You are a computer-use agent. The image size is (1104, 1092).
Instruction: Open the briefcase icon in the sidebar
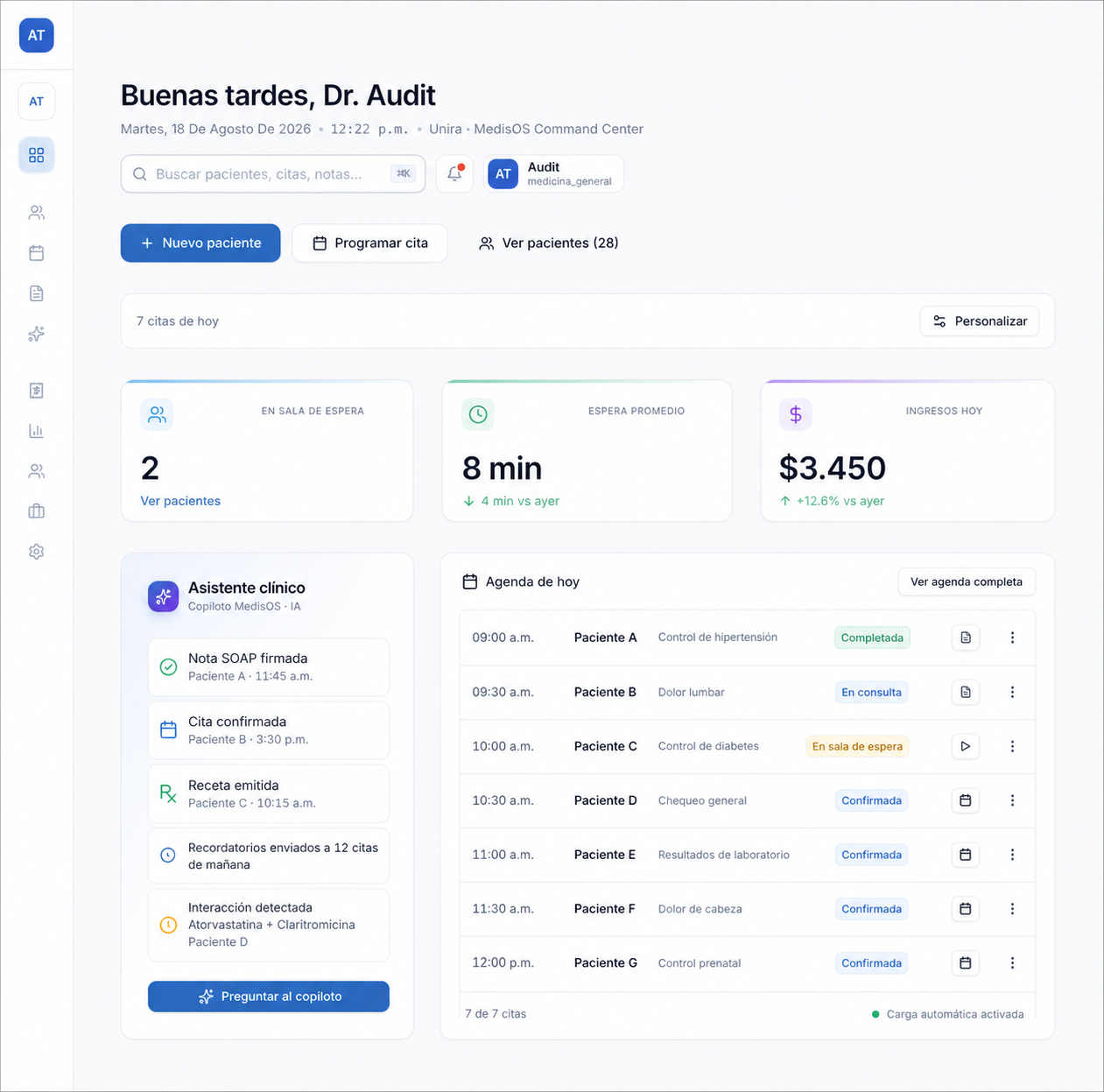click(x=36, y=511)
